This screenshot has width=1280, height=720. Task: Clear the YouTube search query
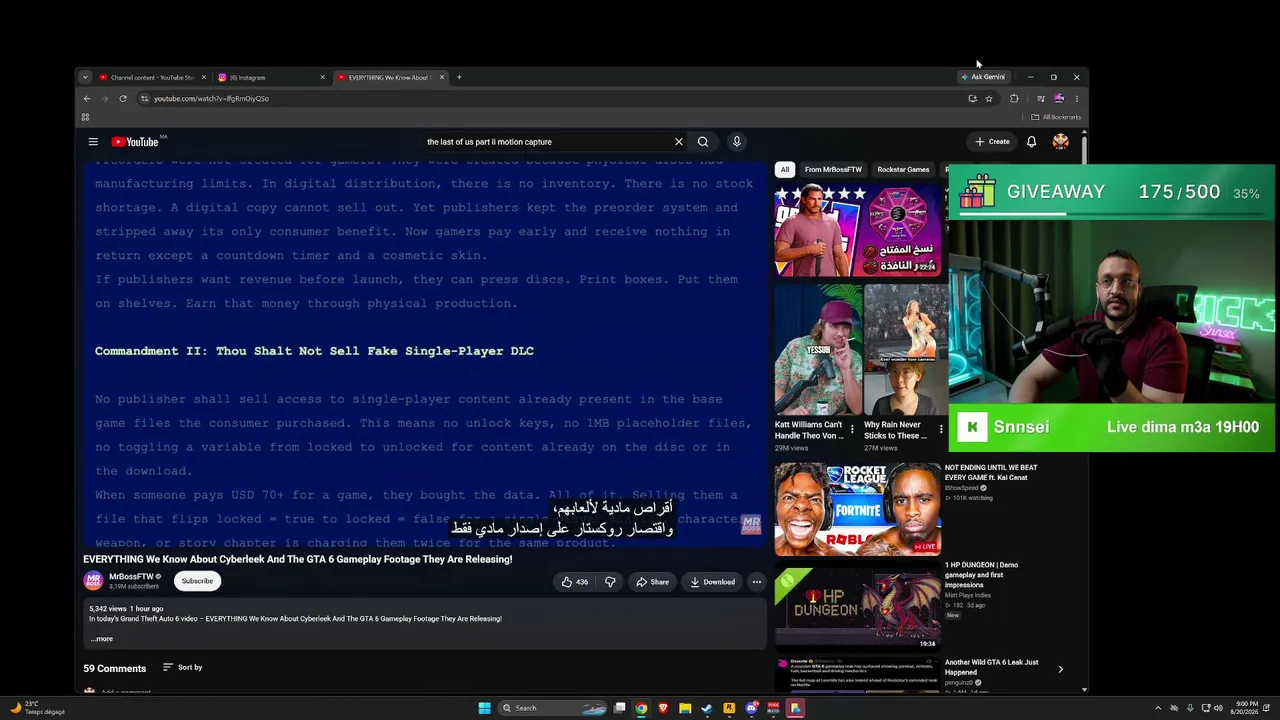678,142
